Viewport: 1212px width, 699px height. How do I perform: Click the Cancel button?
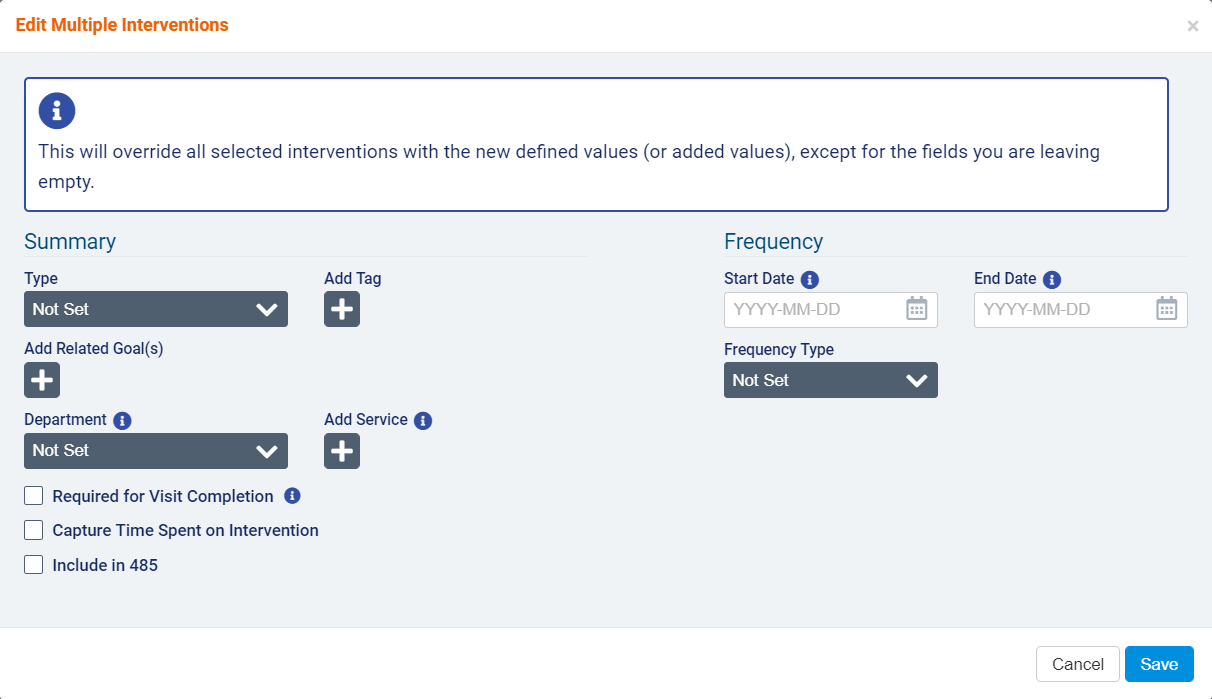[1078, 664]
